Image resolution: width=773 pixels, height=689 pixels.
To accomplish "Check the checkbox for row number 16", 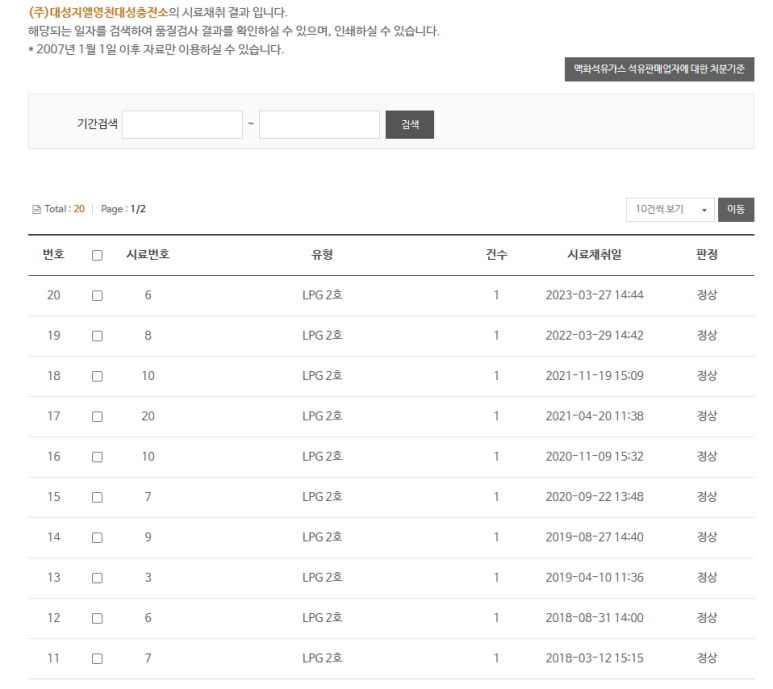I will coord(98,457).
